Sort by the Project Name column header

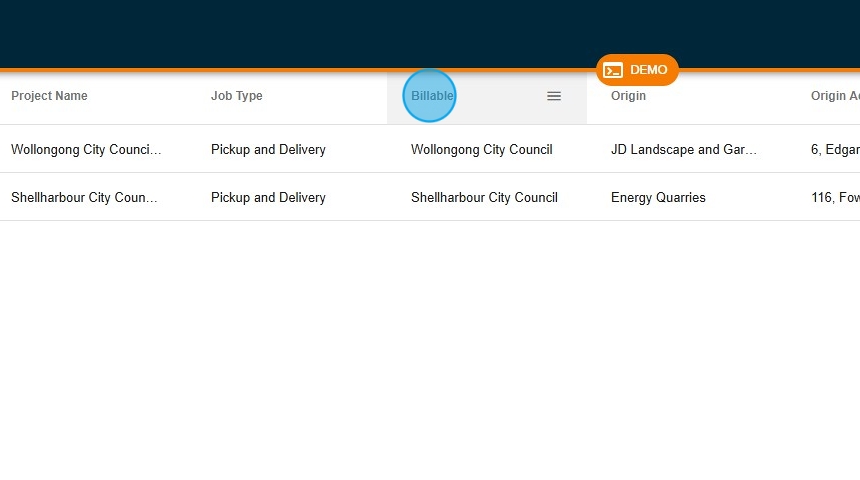[49, 96]
